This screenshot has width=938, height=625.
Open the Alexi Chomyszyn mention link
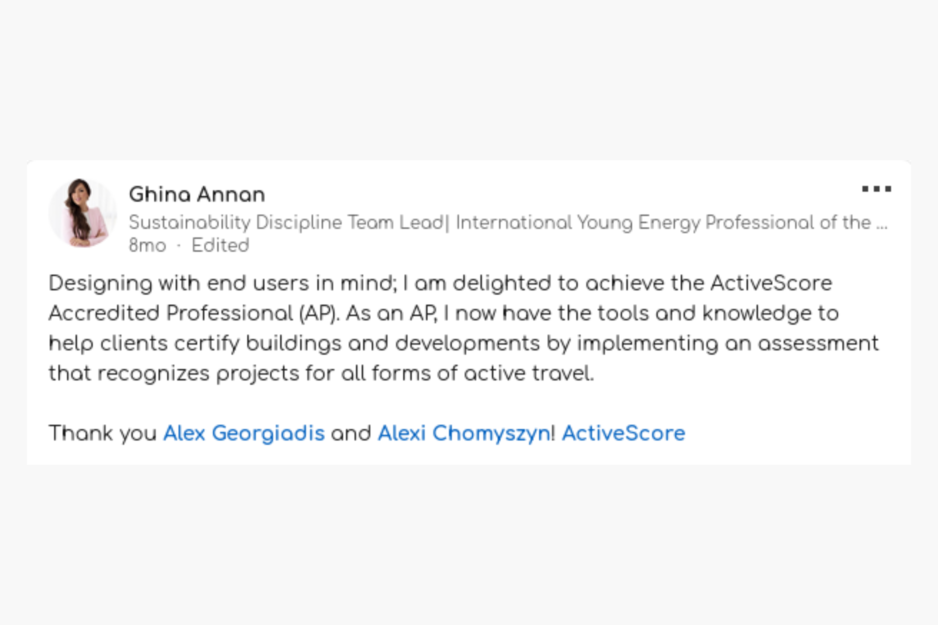(464, 433)
